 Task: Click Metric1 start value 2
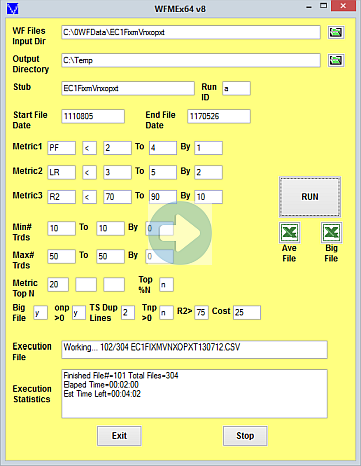coord(117,148)
